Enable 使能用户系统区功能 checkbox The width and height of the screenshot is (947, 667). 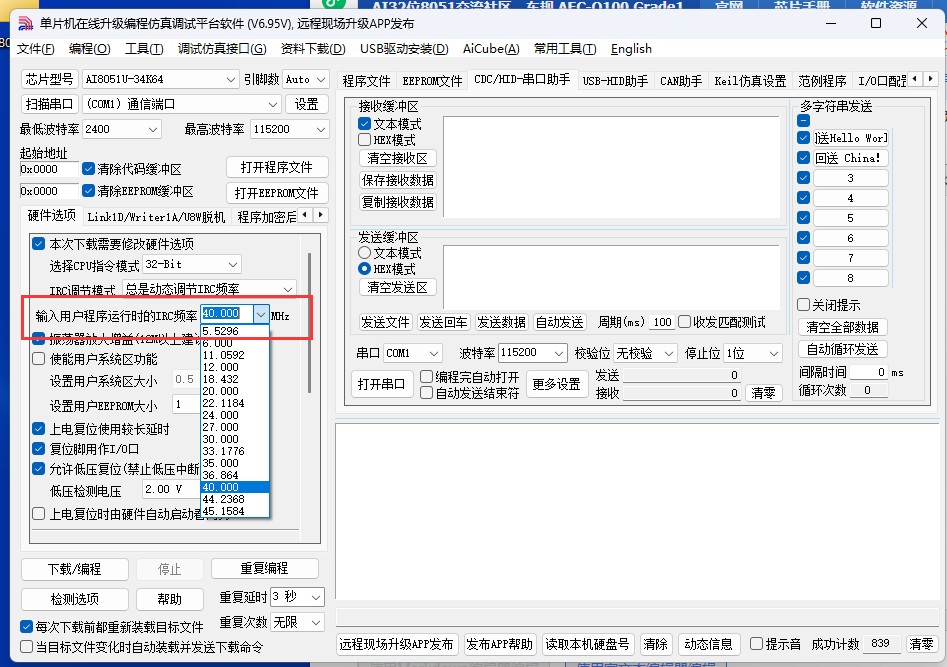(x=39, y=359)
